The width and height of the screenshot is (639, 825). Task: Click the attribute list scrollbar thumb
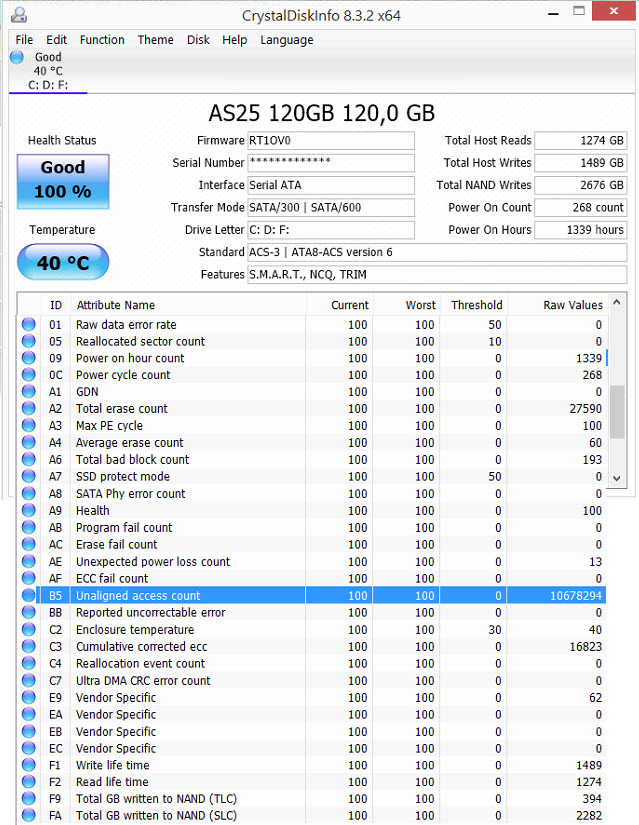click(617, 412)
